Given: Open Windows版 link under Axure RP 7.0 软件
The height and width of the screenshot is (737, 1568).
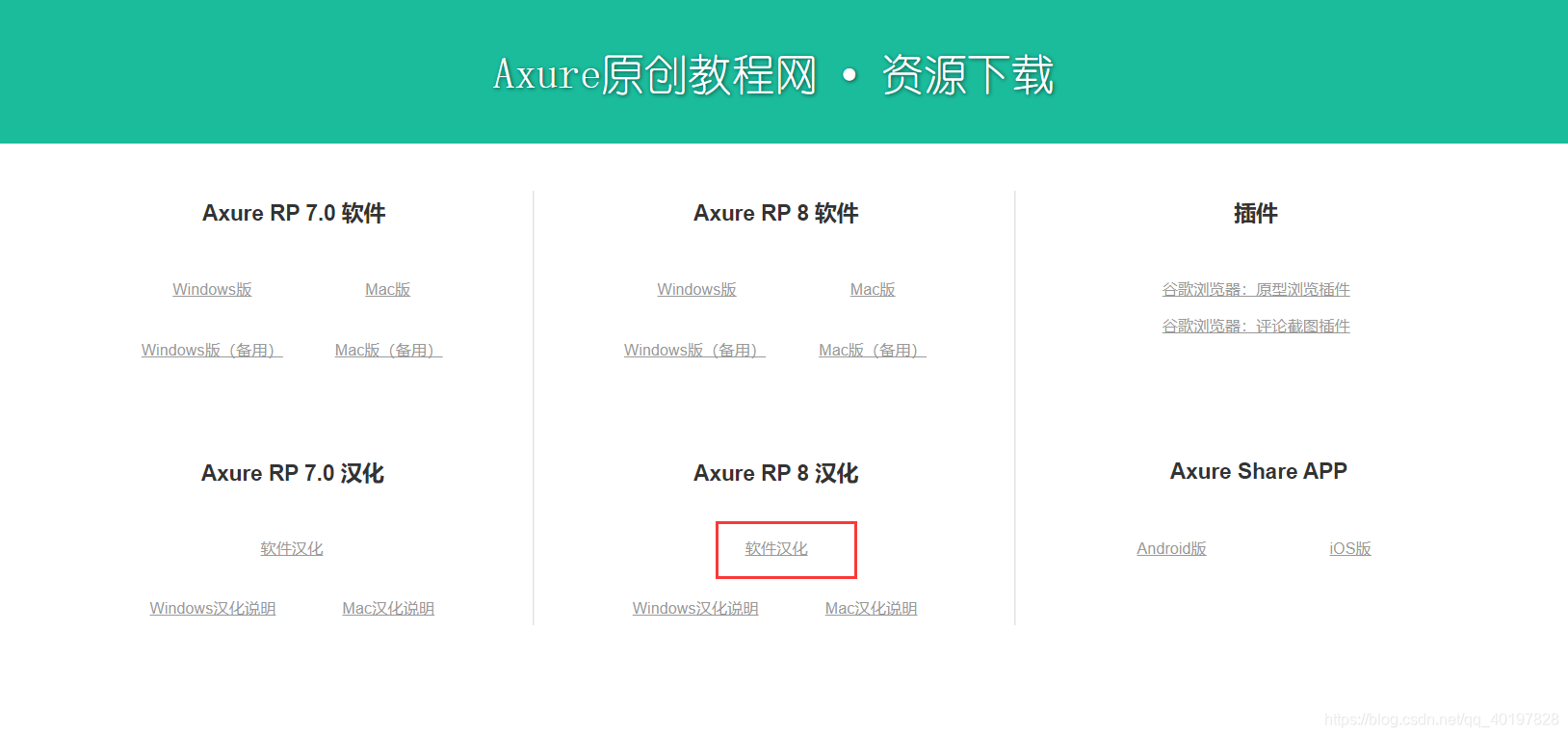Looking at the screenshot, I should click(x=212, y=290).
